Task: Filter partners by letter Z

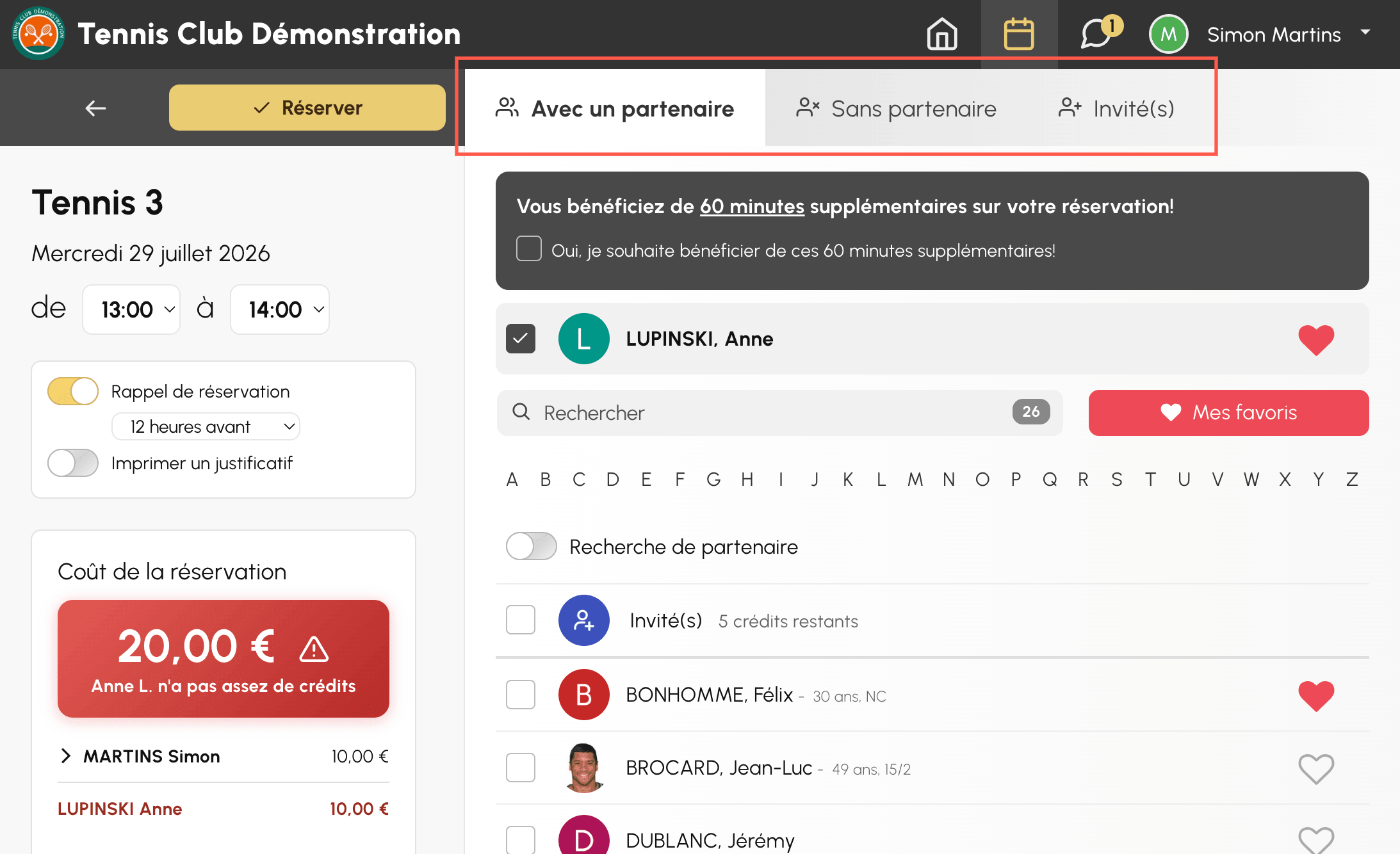Action: point(1352,479)
